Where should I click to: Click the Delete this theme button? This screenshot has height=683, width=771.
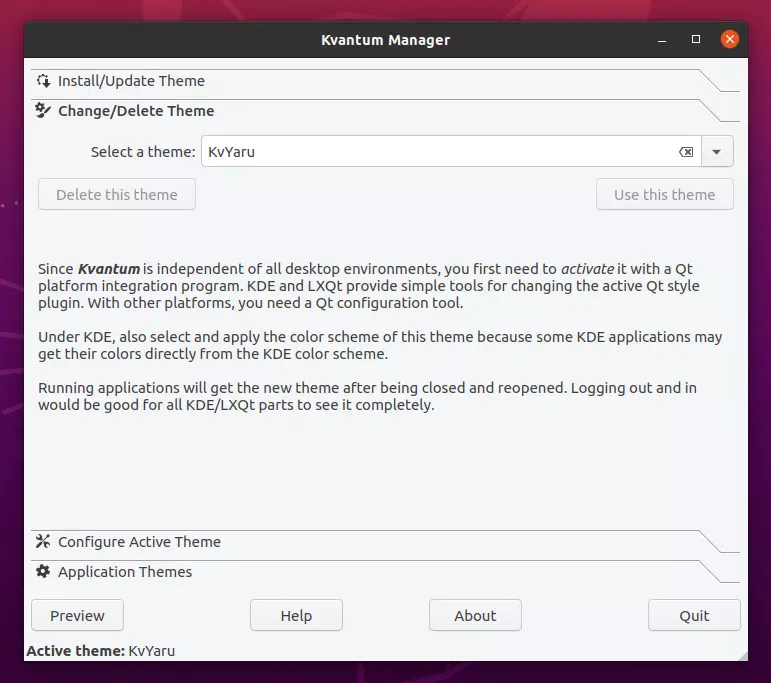[117, 194]
